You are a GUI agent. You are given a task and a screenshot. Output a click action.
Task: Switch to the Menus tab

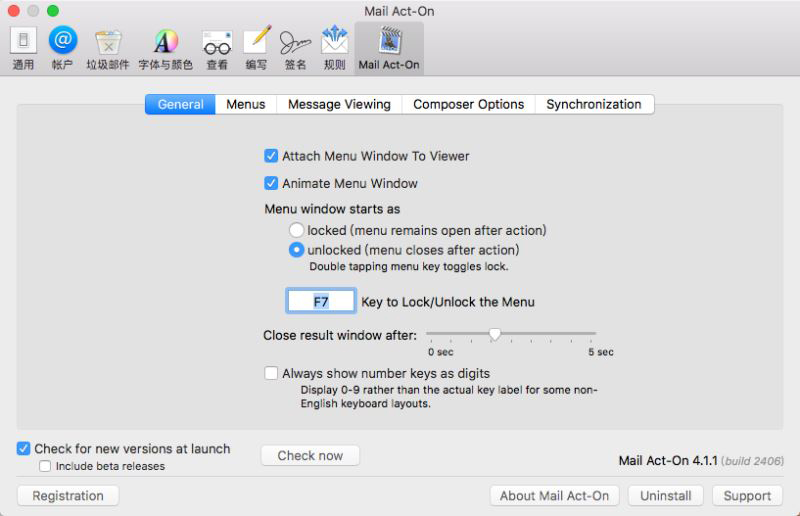pyautogui.click(x=246, y=104)
